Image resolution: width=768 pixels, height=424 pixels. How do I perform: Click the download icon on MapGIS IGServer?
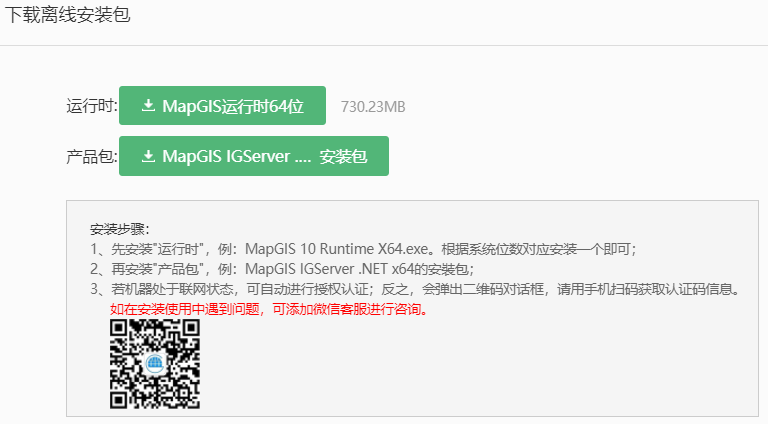(148, 156)
